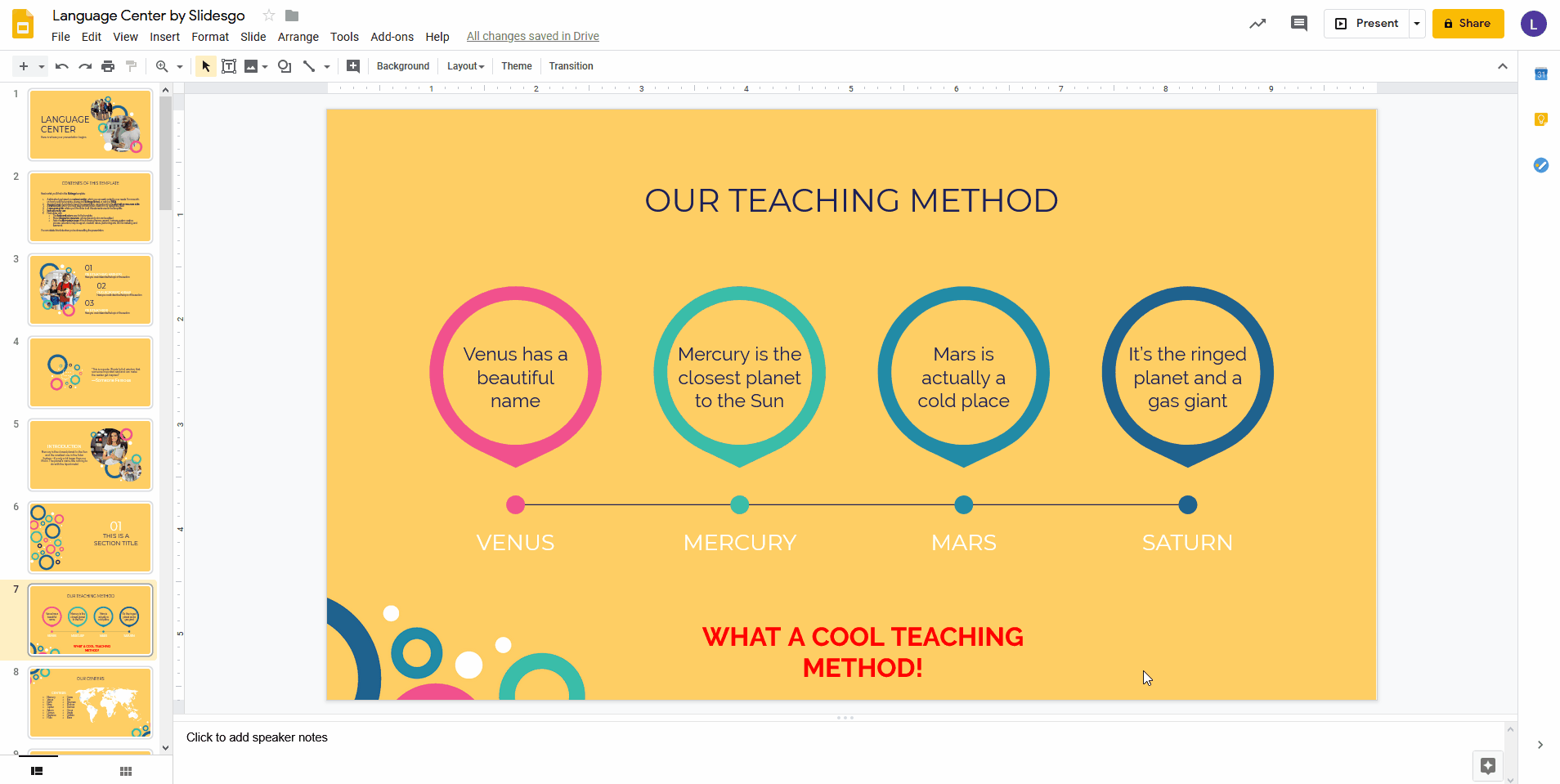Viewport: 1560px width, 784px height.
Task: Click the Transition button
Action: (572, 66)
